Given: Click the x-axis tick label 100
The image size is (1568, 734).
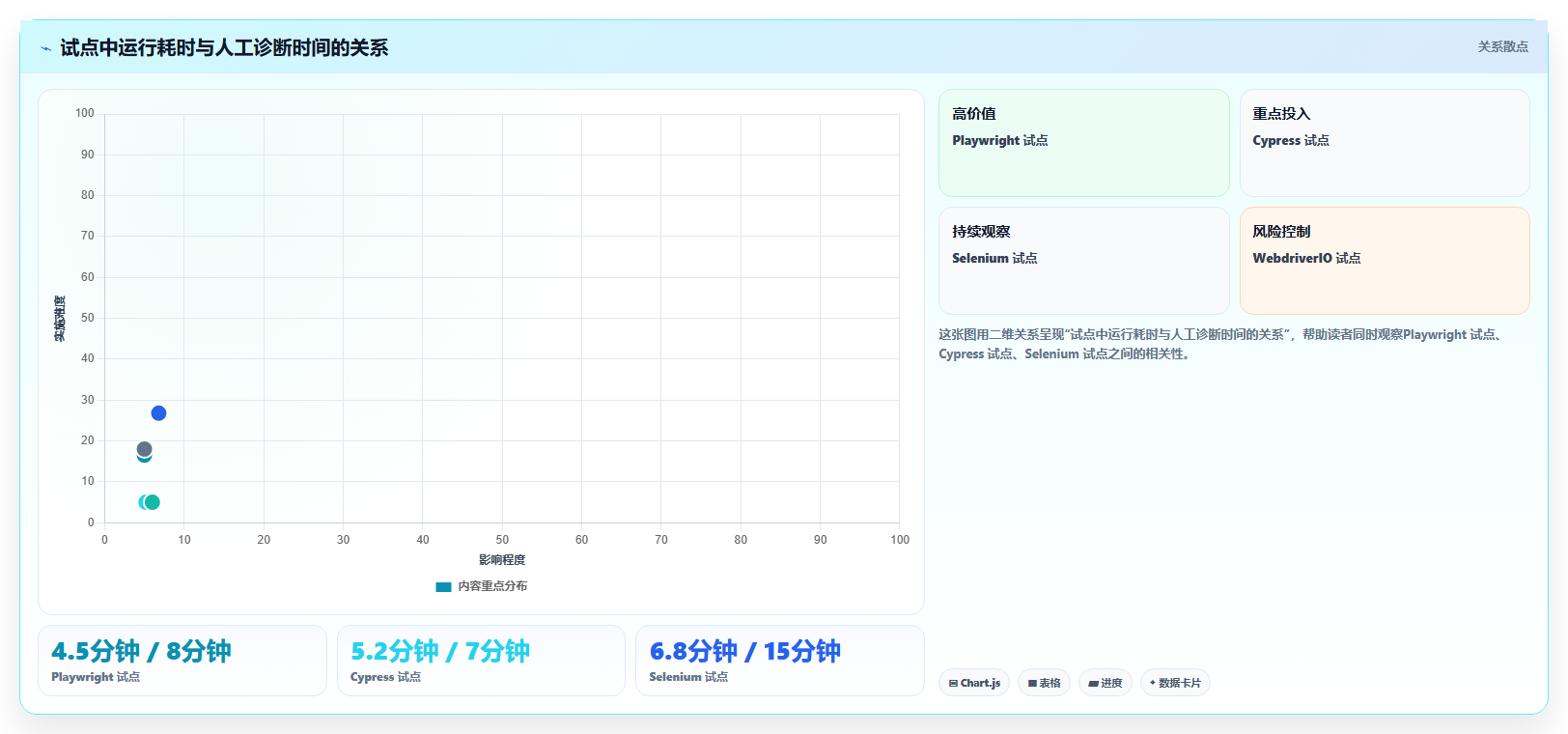Looking at the screenshot, I should click(900, 540).
